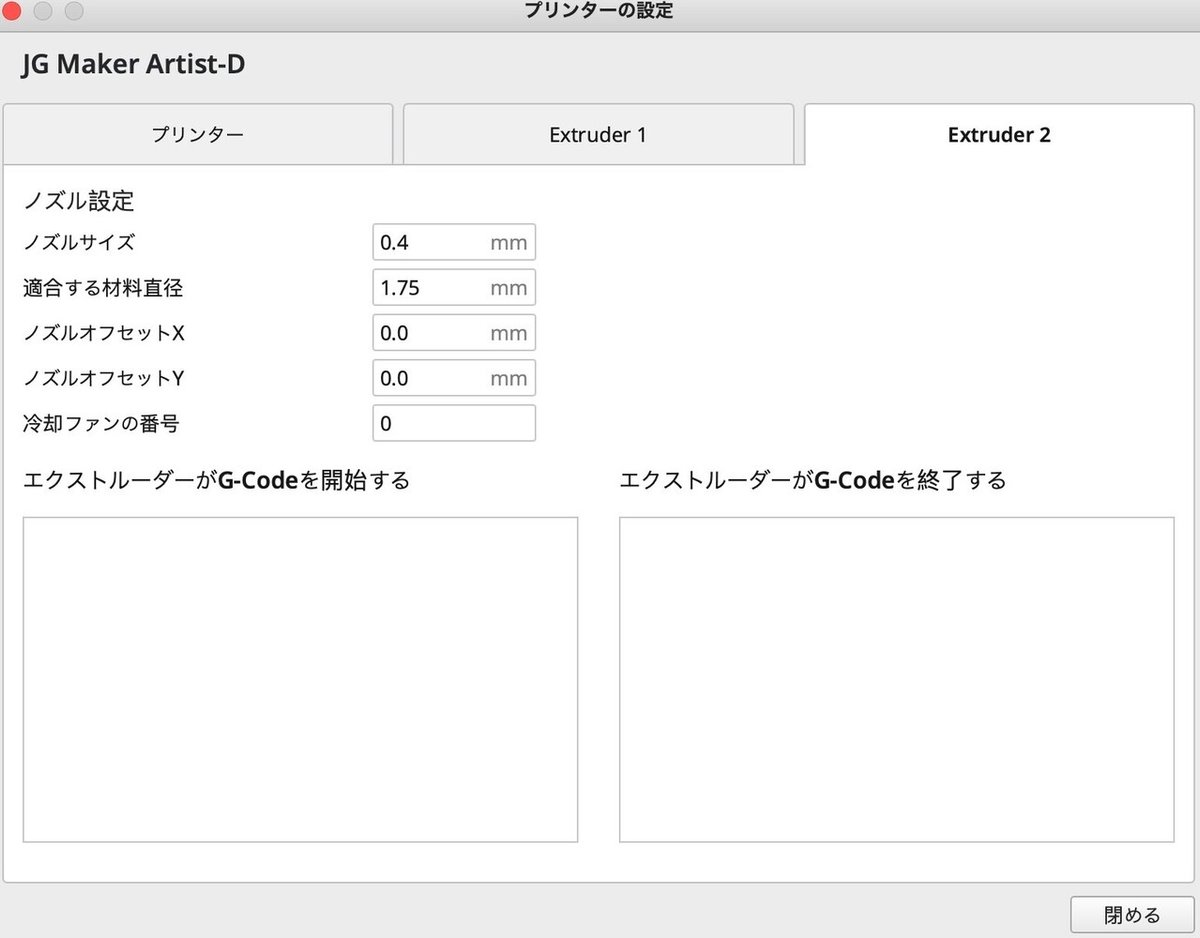The height and width of the screenshot is (938, 1200).
Task: Click the プリンターの設定 title bar
Action: [600, 11]
